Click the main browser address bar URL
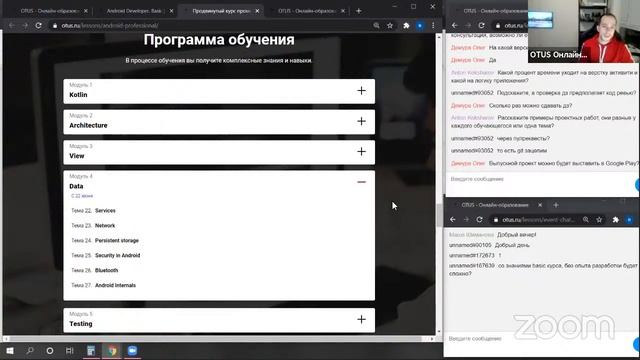This screenshot has width=640, height=360. coord(110,25)
